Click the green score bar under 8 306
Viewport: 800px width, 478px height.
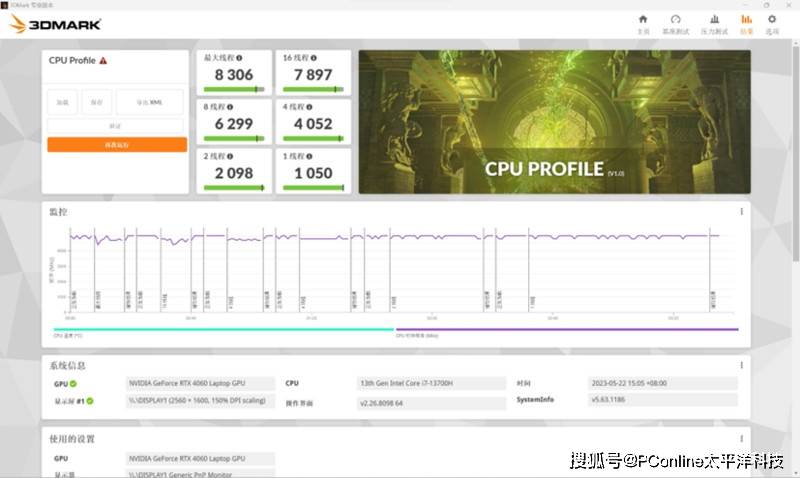coord(234,89)
